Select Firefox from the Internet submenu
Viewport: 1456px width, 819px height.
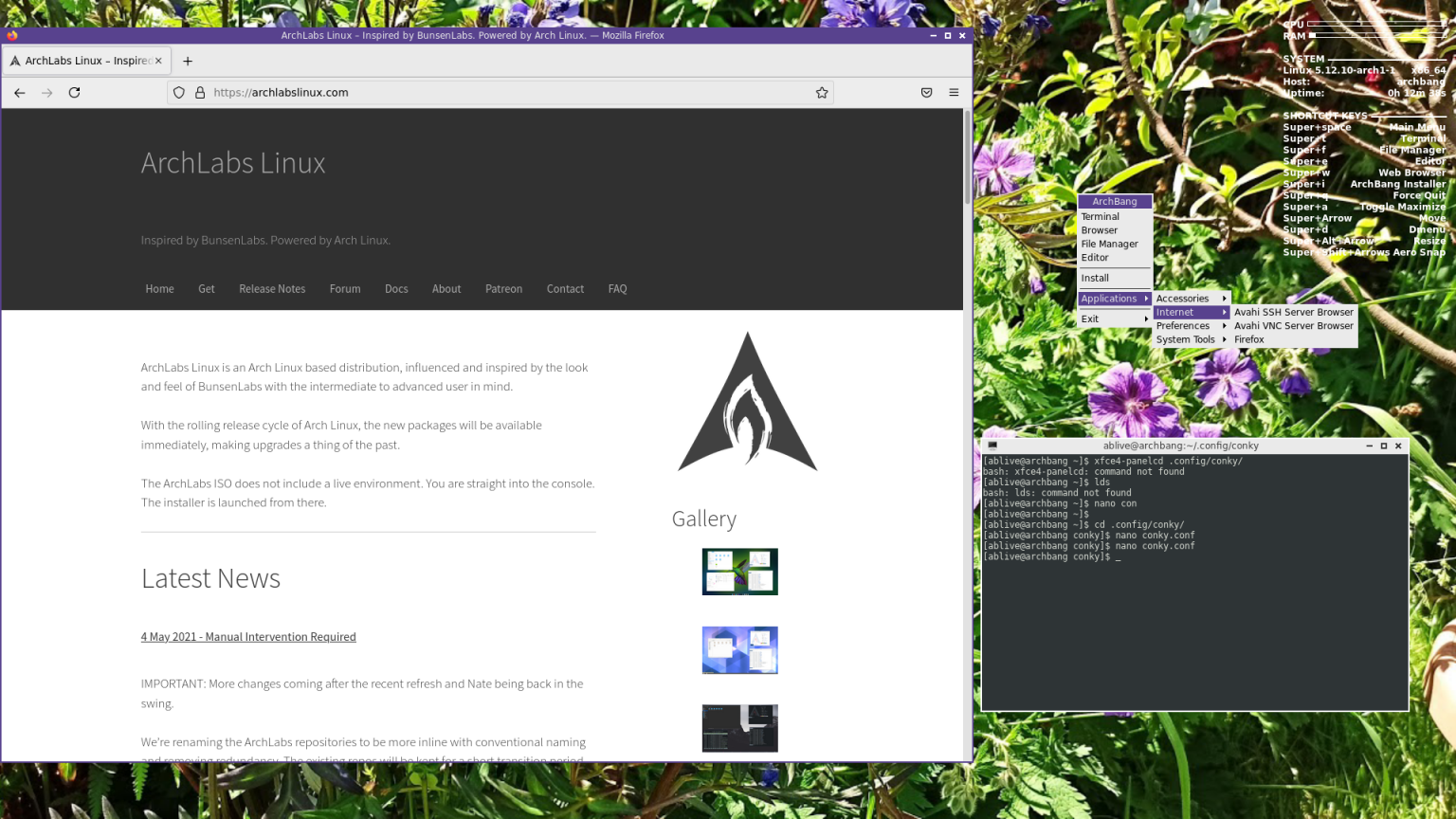pos(1249,339)
